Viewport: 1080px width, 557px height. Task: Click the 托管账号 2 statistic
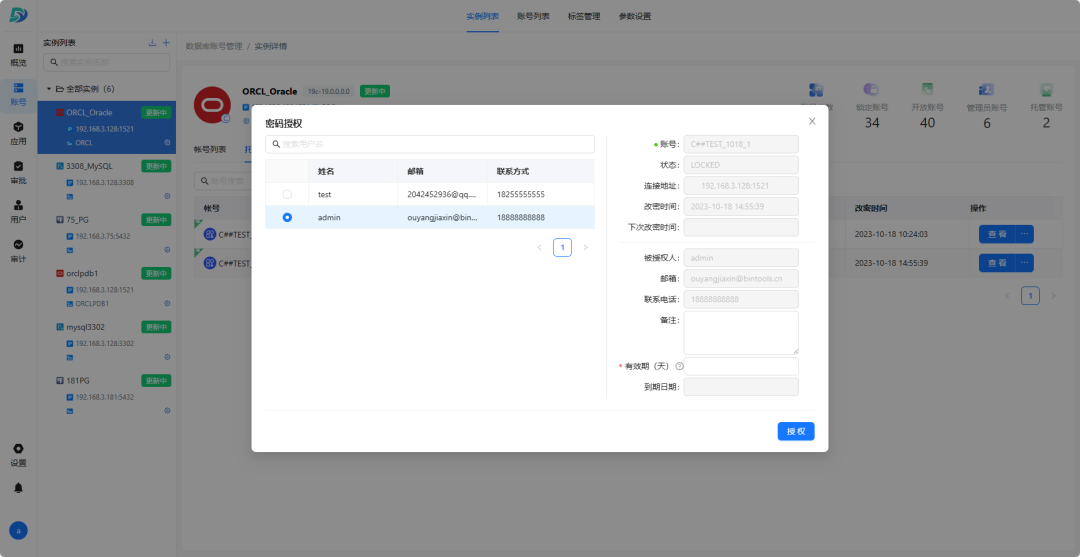coord(1046,107)
